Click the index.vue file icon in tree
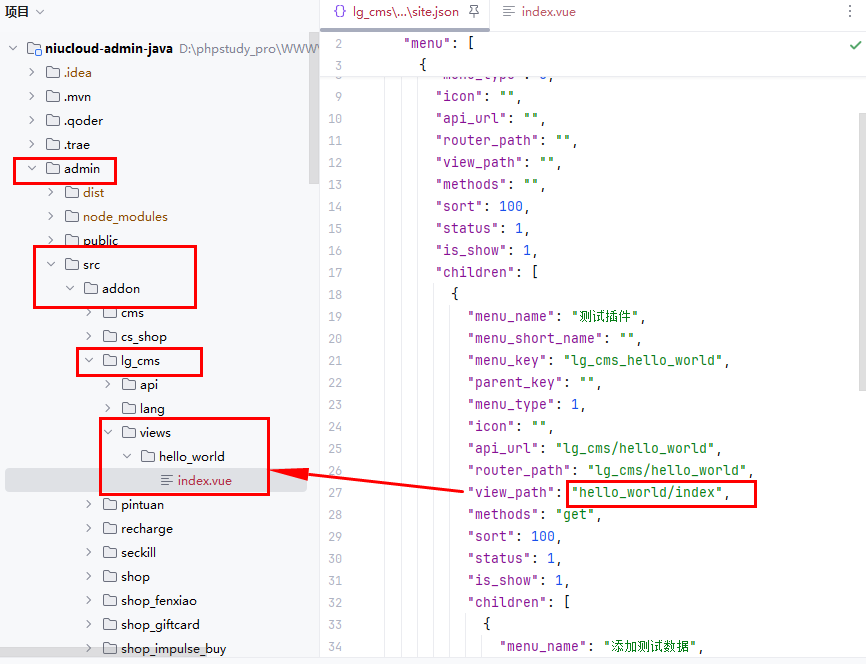Screen dimensions: 866x664 (166, 481)
